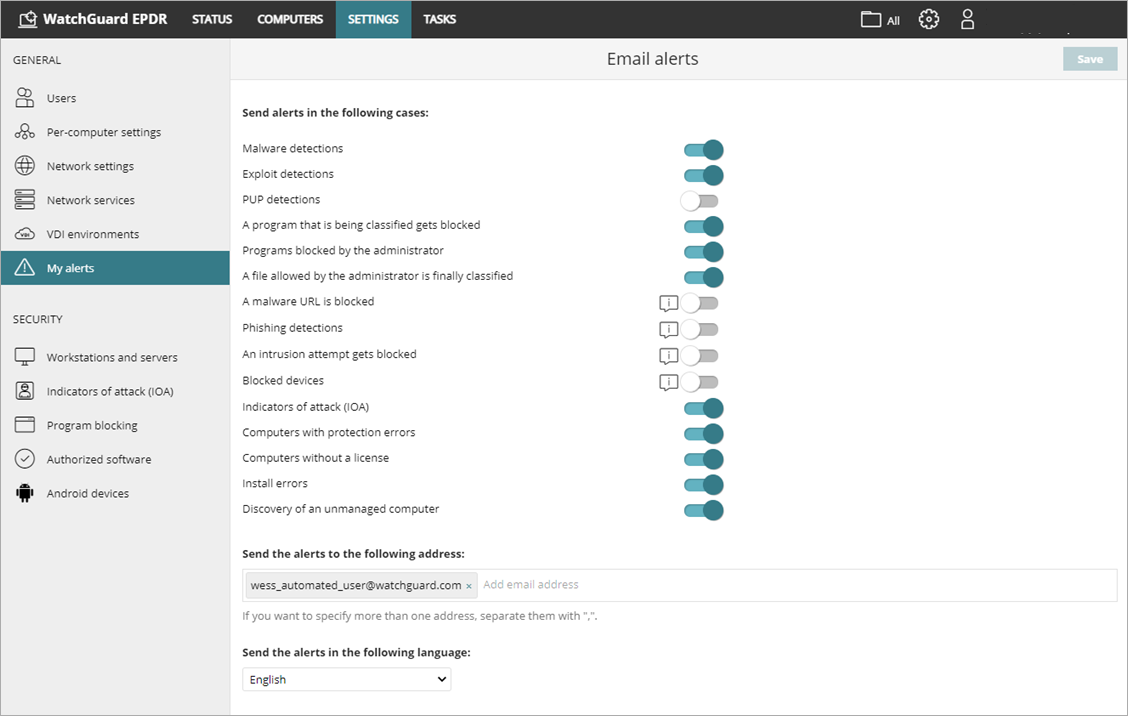
Task: Open Authorized software settings
Action: click(x=97, y=458)
